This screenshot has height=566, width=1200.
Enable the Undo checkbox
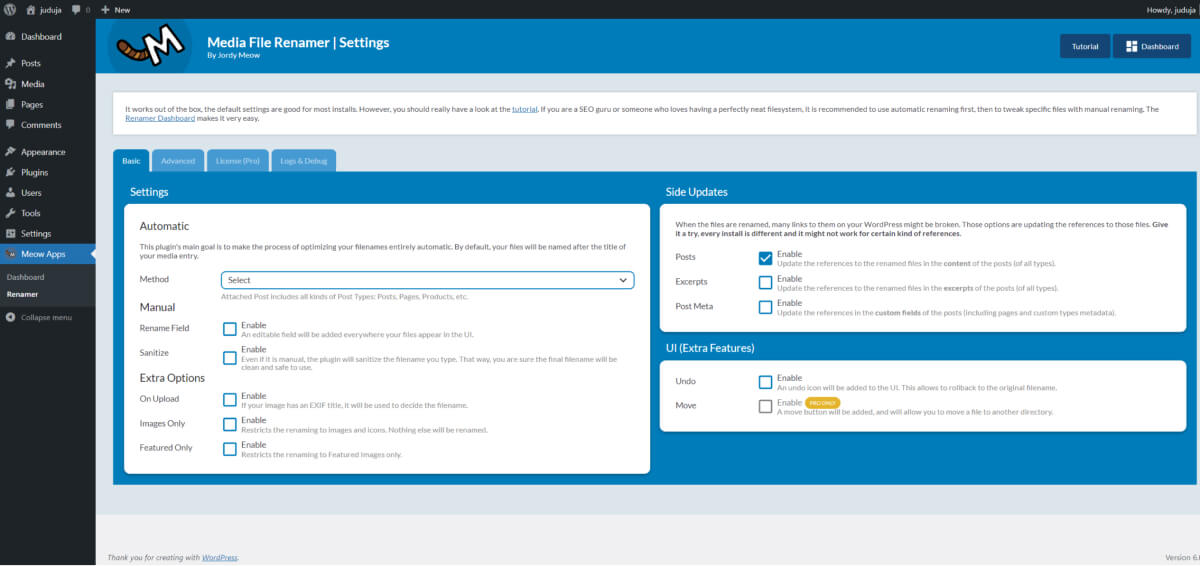click(765, 382)
